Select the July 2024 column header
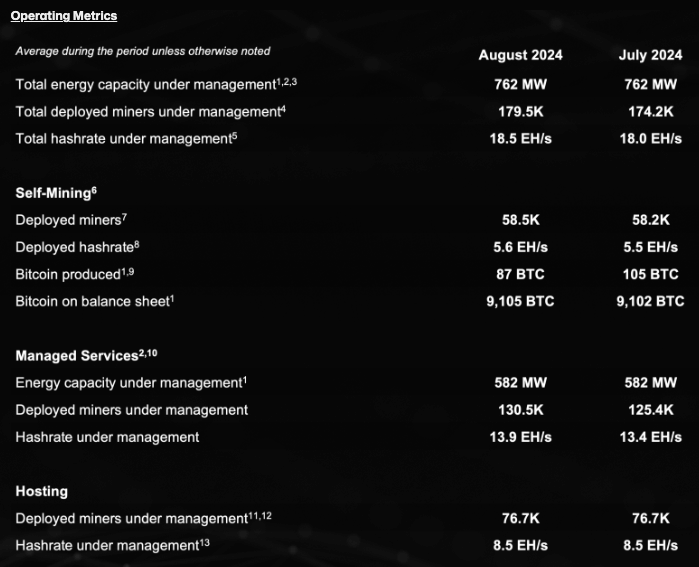699x567 pixels. tap(650, 55)
